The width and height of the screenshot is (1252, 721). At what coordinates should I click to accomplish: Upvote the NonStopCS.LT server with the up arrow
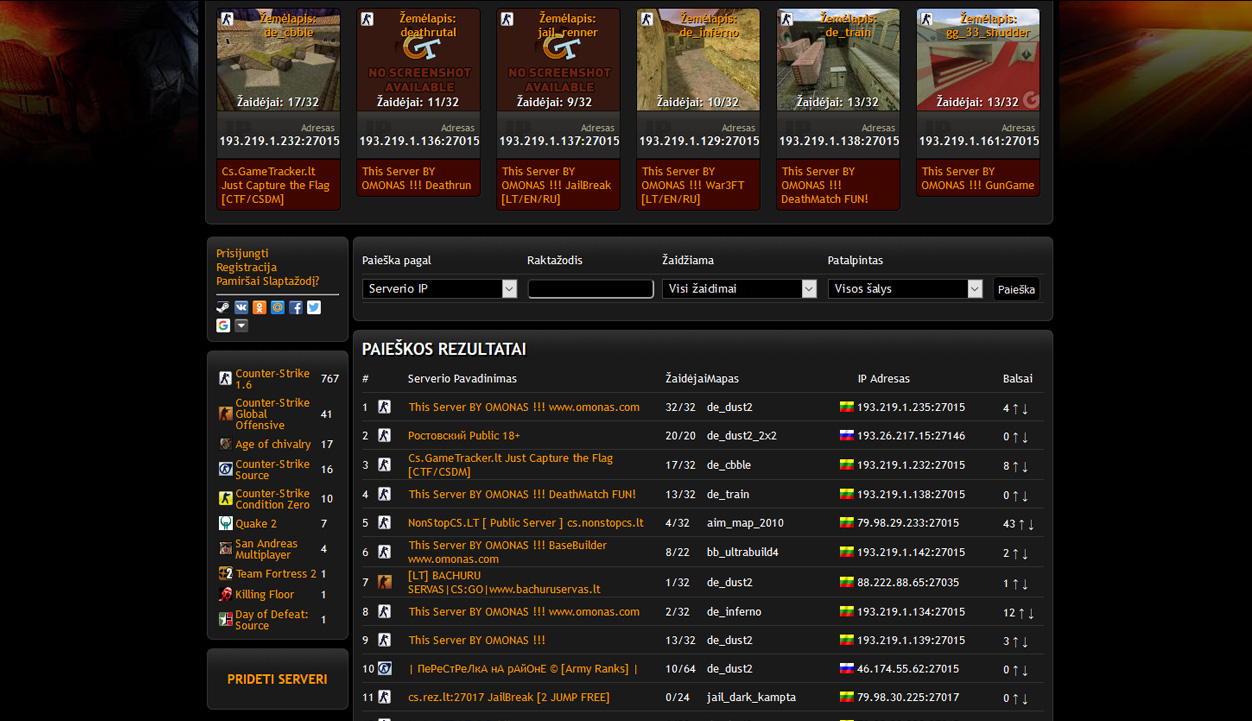coord(1021,524)
